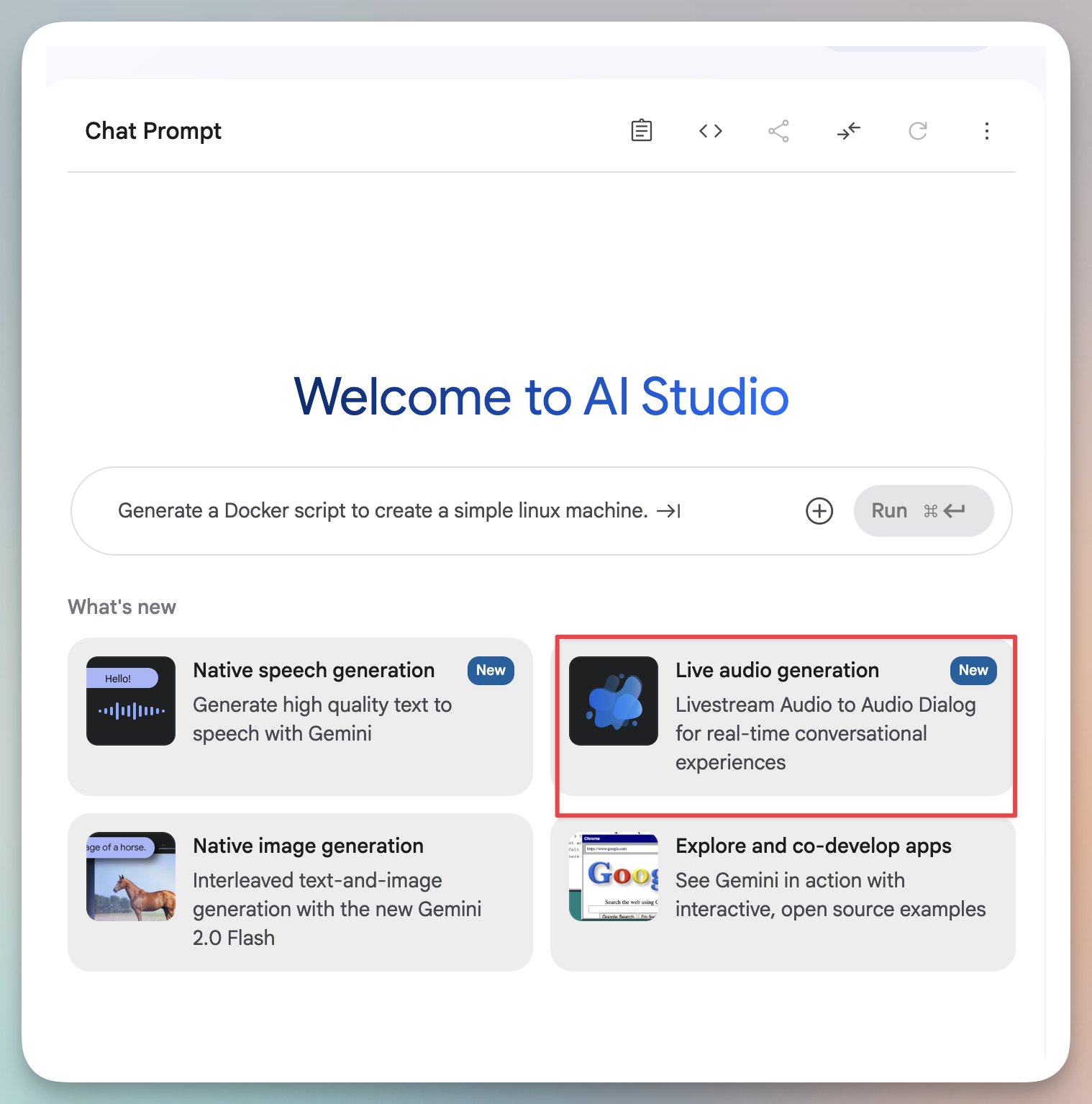
Task: Open the three-dot more options menu
Action: pyautogui.click(x=986, y=130)
